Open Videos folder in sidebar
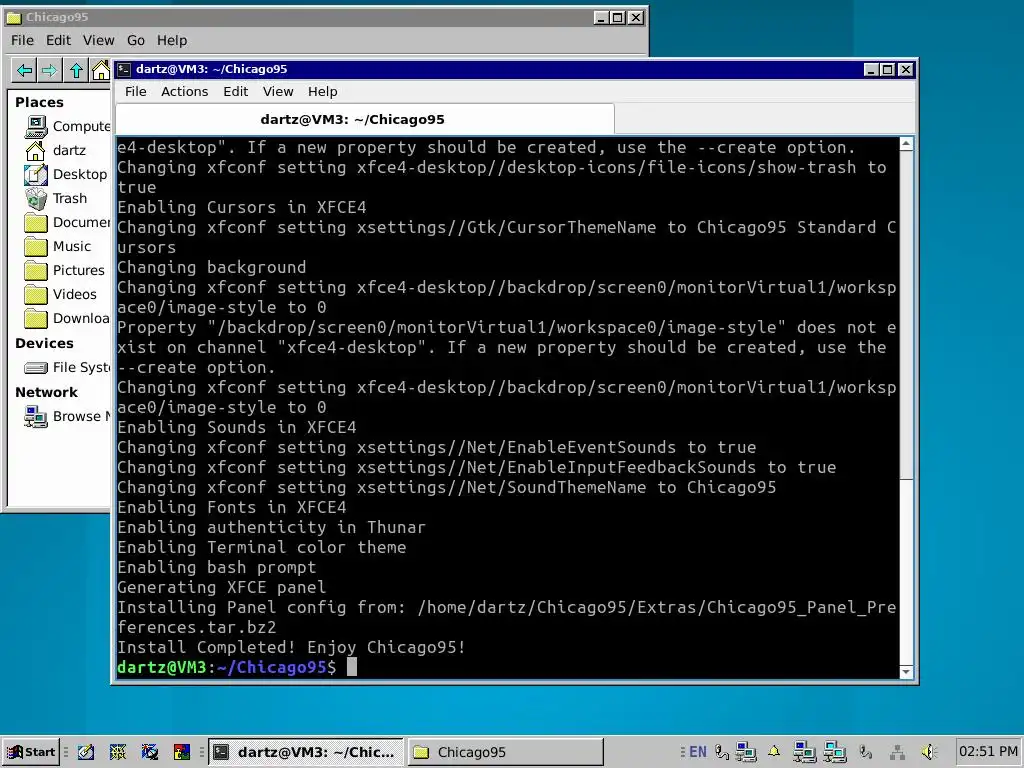1024x768 pixels. (x=60, y=295)
